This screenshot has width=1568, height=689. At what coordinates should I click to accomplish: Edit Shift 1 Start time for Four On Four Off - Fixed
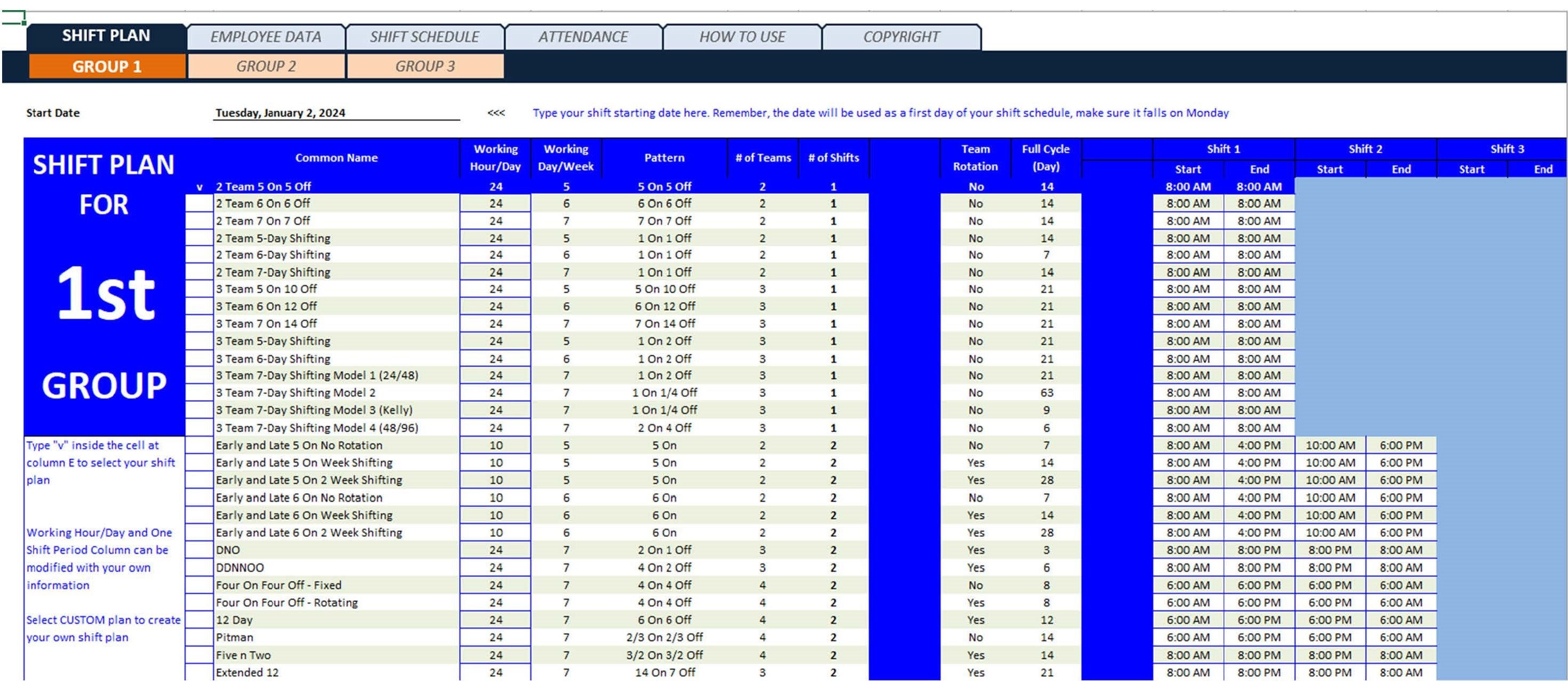1187,585
